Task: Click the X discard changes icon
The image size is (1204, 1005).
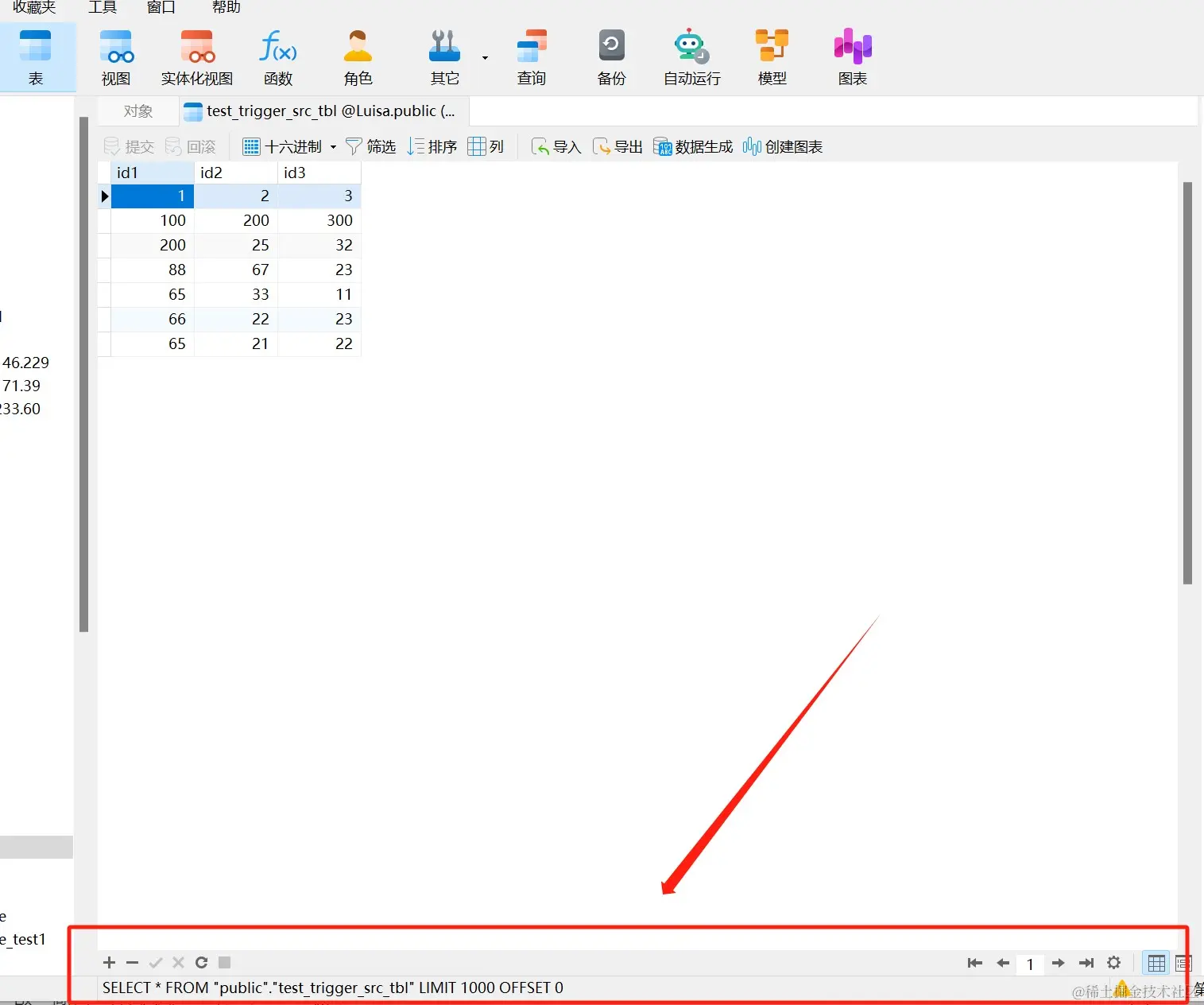Action: (178, 963)
